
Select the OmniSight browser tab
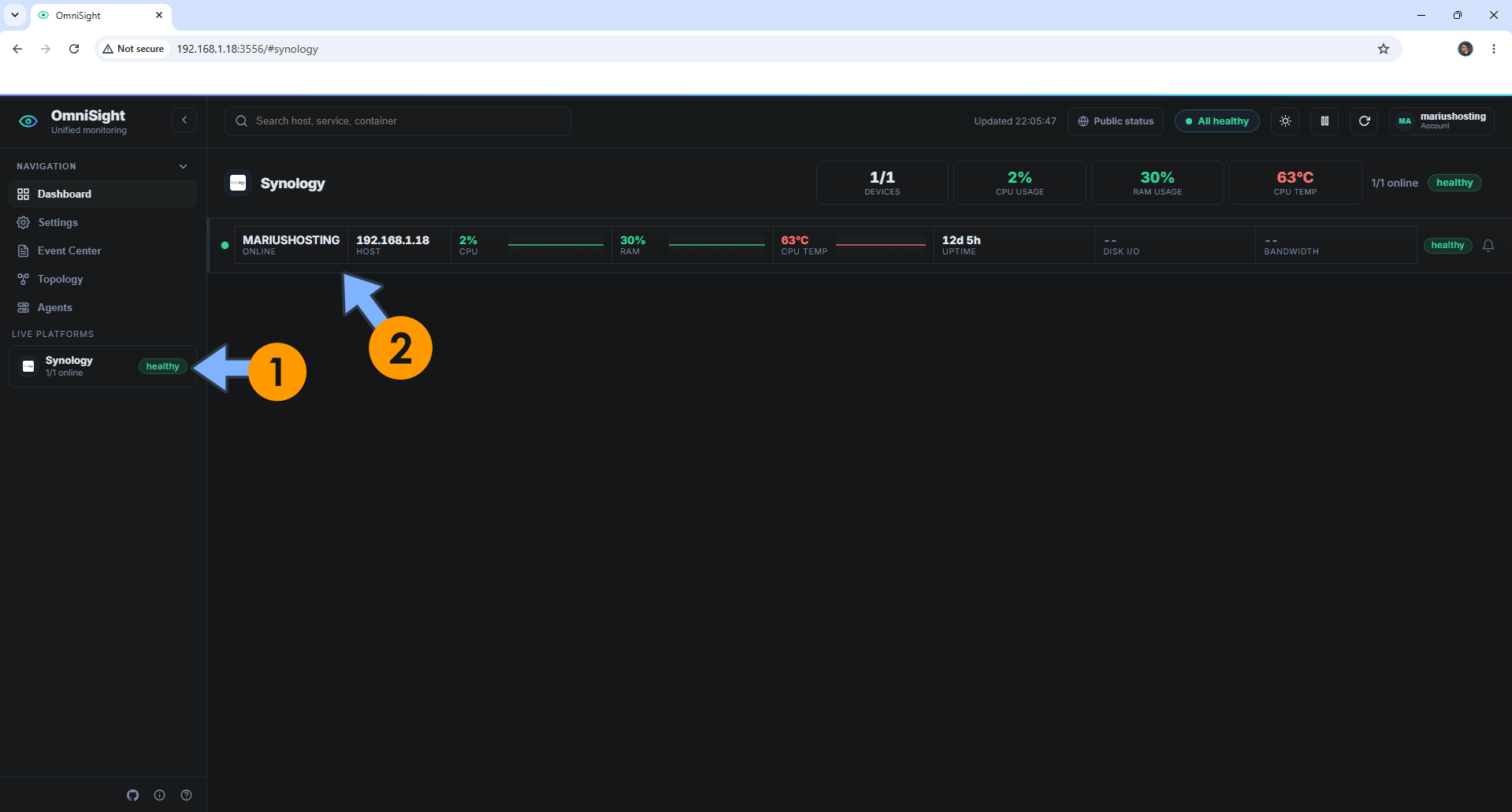click(100, 15)
